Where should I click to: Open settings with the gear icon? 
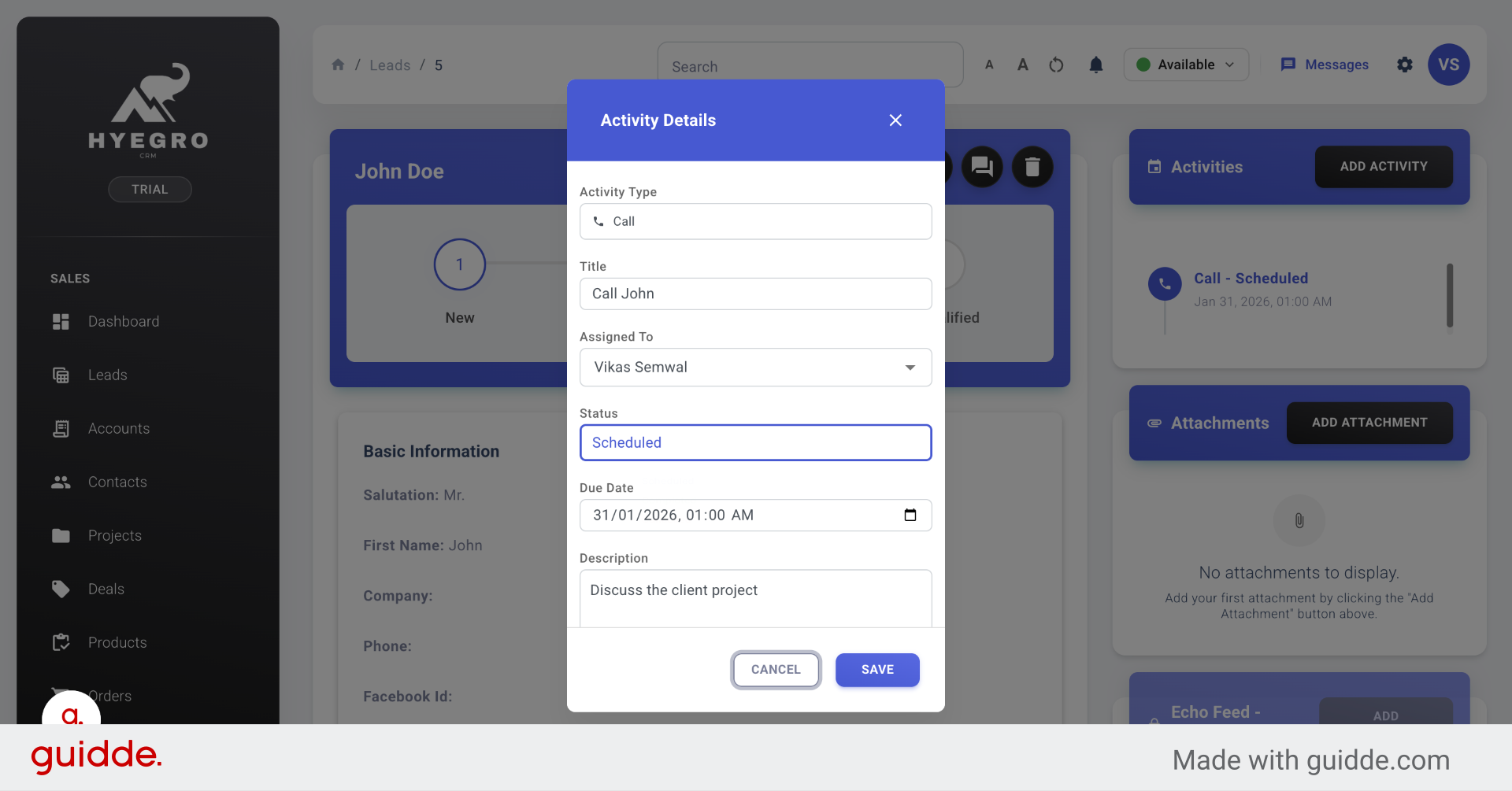[x=1405, y=65]
